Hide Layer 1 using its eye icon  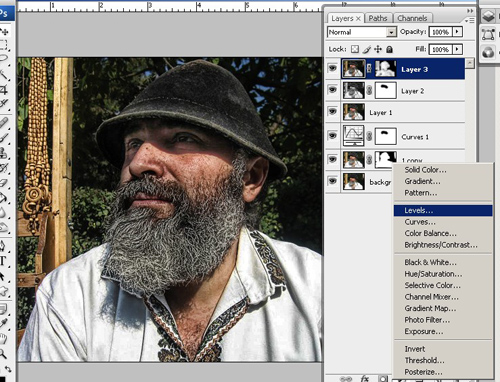click(332, 111)
